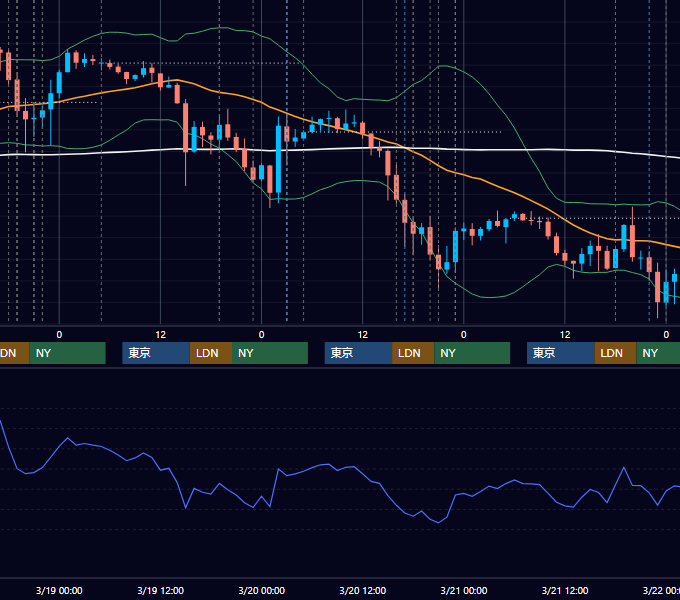Click hour label 12 above 3/19 12:00
Screen dimensions: 680x600
pos(160,335)
